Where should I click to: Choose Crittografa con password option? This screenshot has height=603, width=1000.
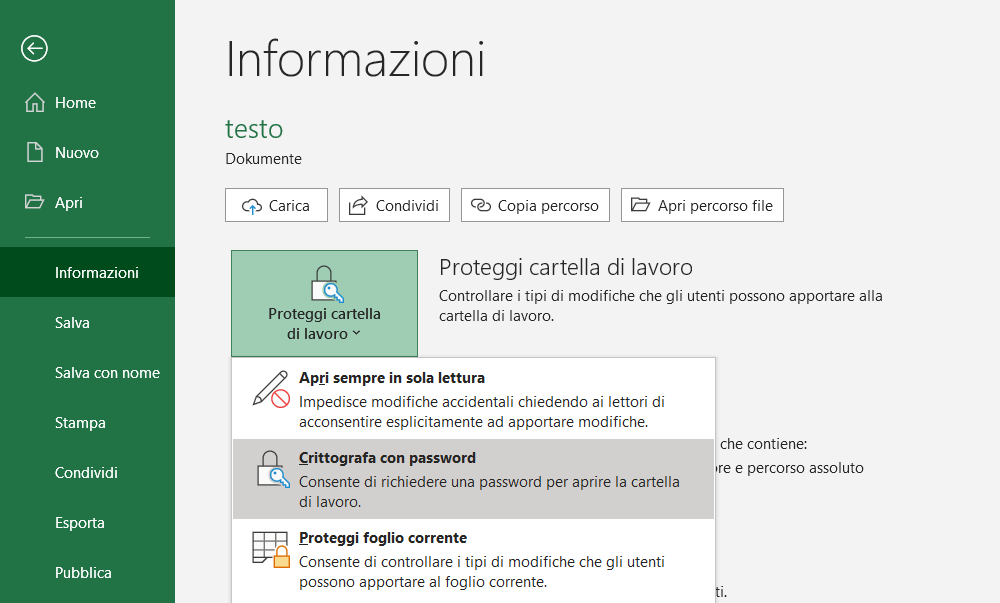(473, 479)
